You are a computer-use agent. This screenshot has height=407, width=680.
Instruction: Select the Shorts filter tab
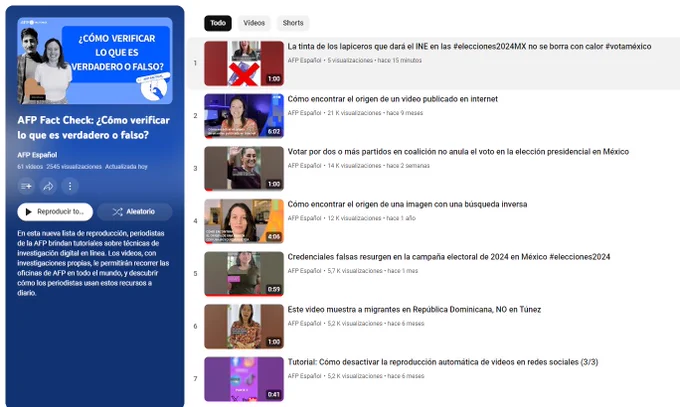293,23
